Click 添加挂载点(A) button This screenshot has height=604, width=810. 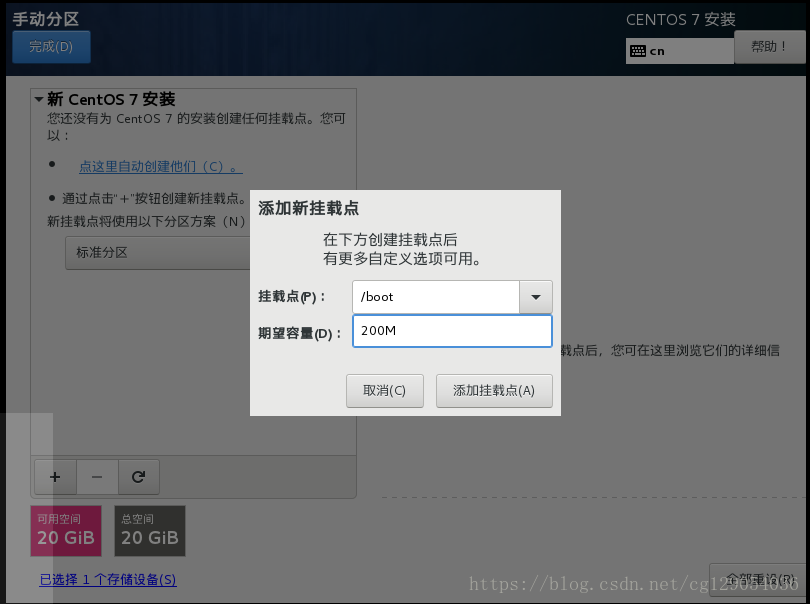[494, 391]
